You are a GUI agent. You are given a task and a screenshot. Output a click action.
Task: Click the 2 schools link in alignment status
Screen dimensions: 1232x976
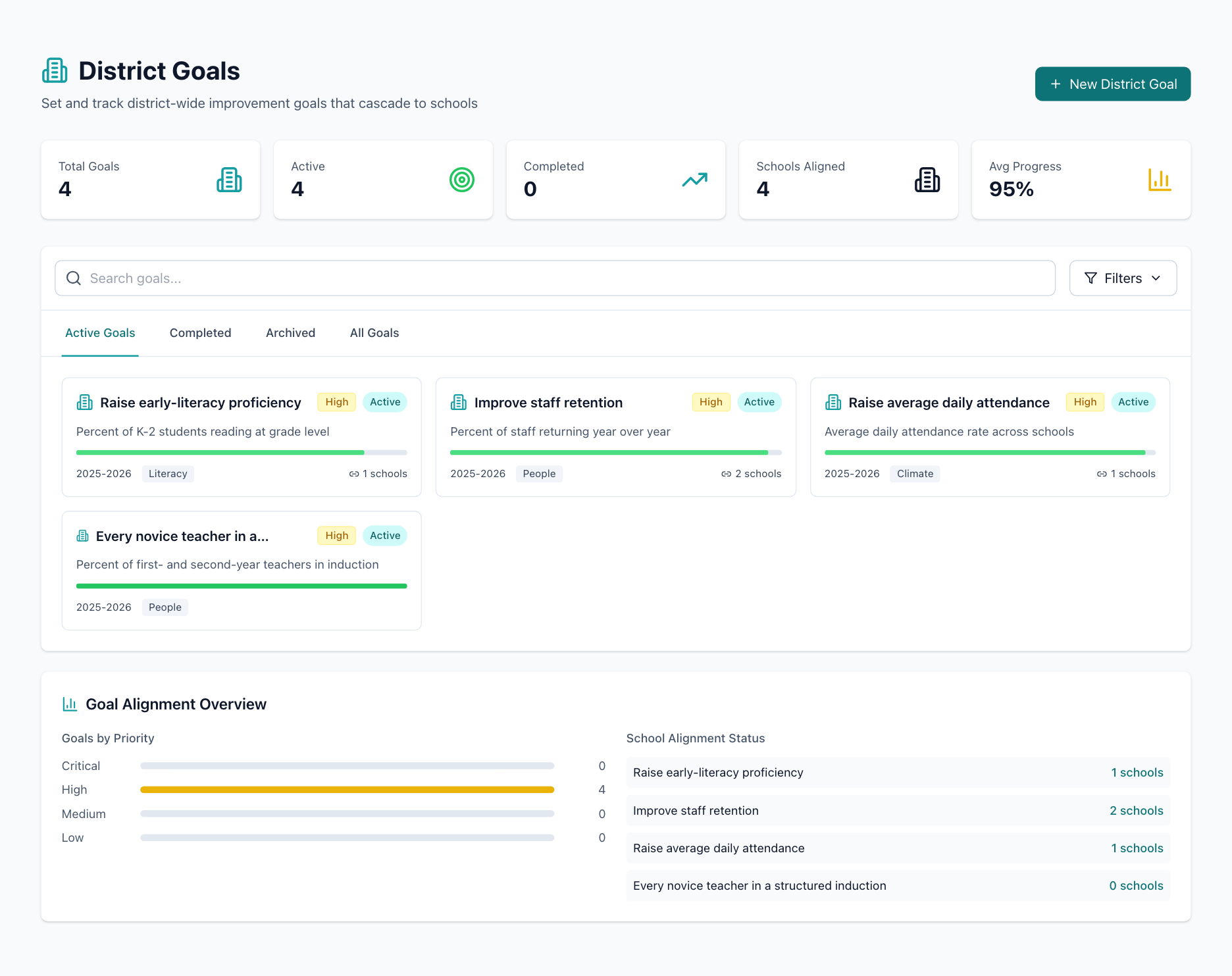tap(1137, 811)
